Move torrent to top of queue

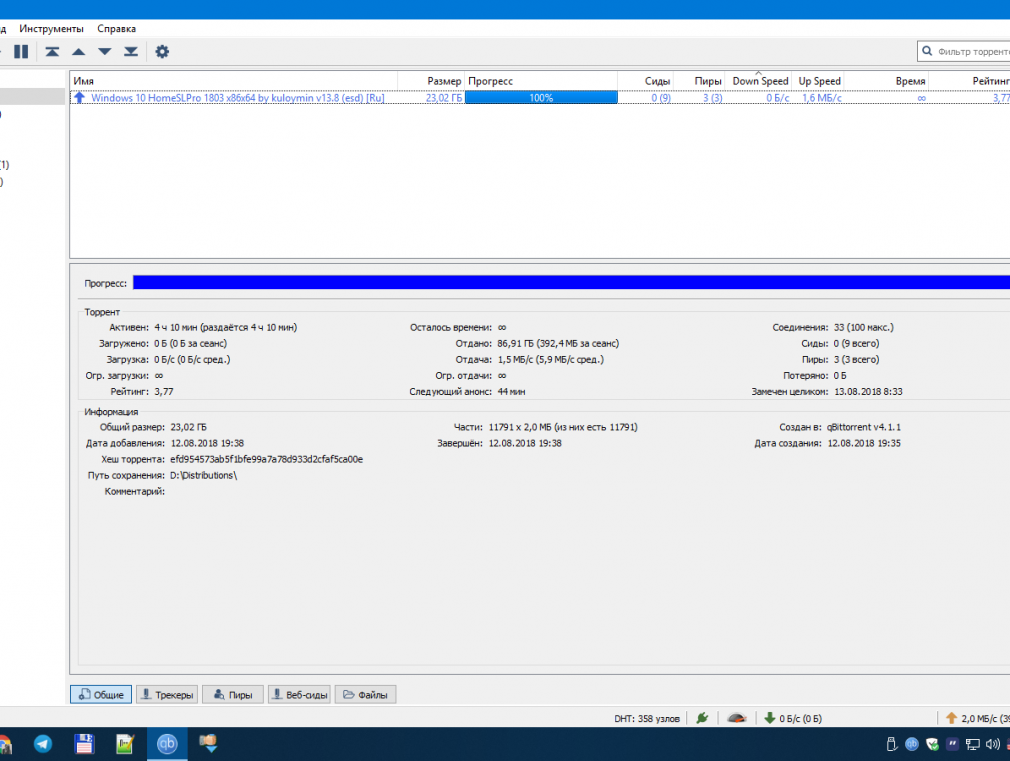(x=52, y=52)
